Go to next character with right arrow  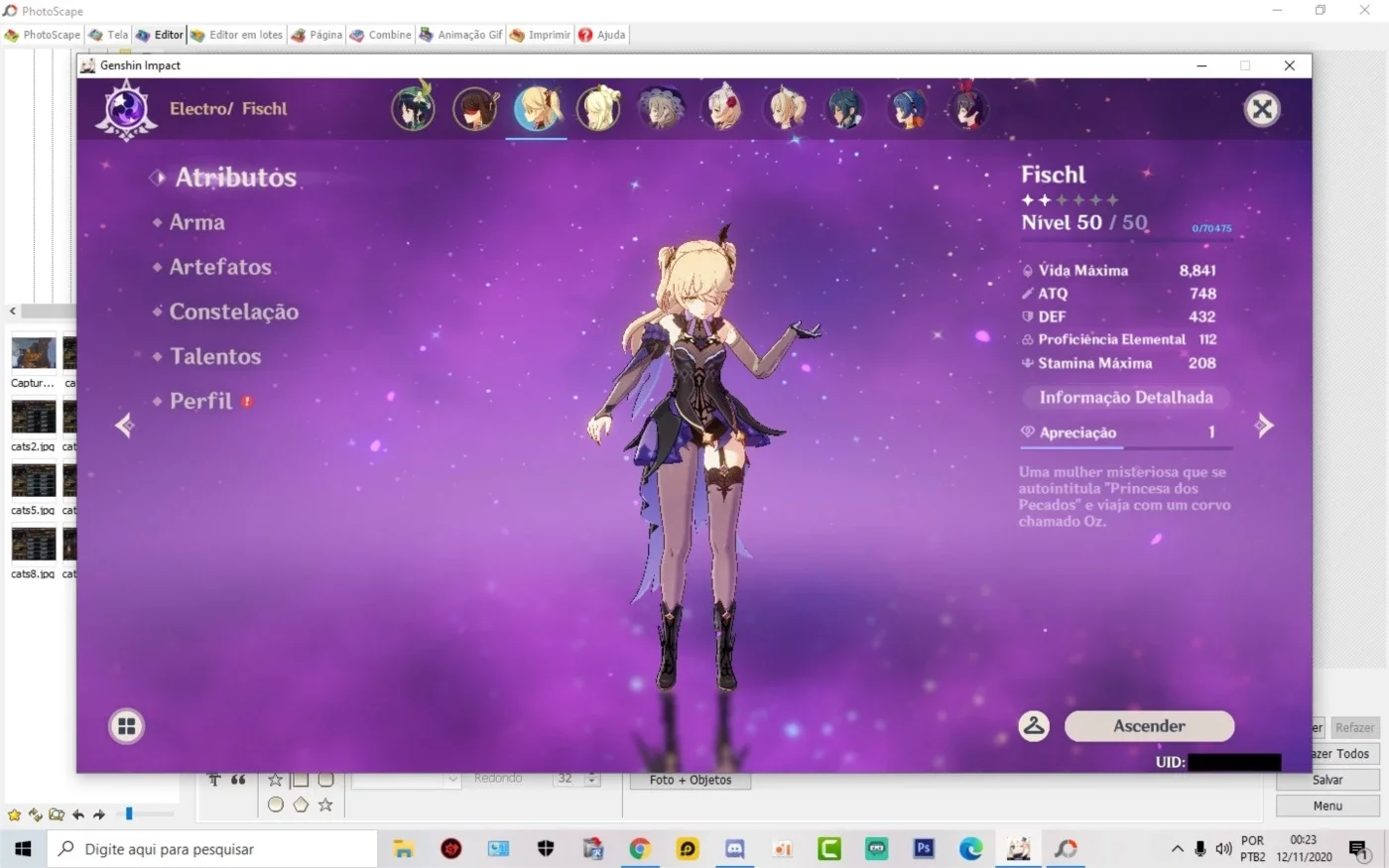pyautogui.click(x=1264, y=426)
